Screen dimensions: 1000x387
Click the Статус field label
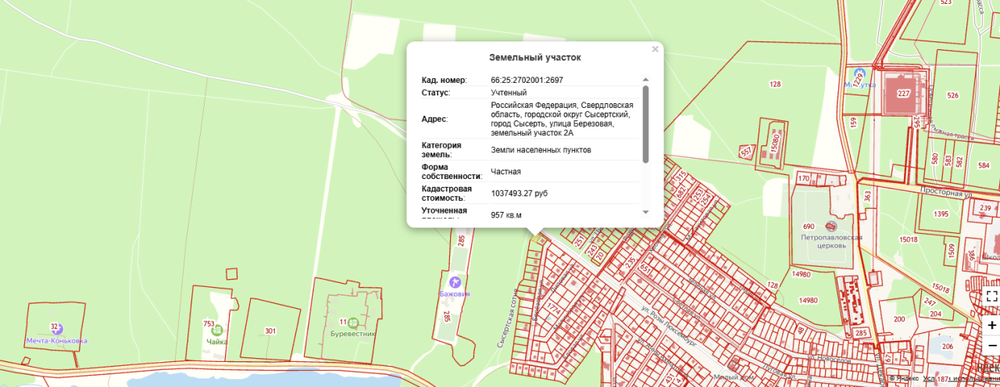tap(436, 92)
